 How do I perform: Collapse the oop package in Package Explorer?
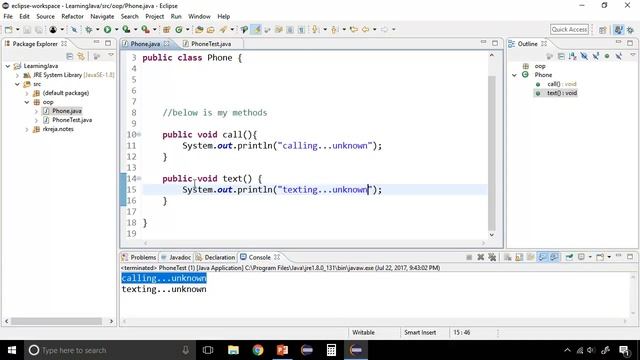coord(27,102)
